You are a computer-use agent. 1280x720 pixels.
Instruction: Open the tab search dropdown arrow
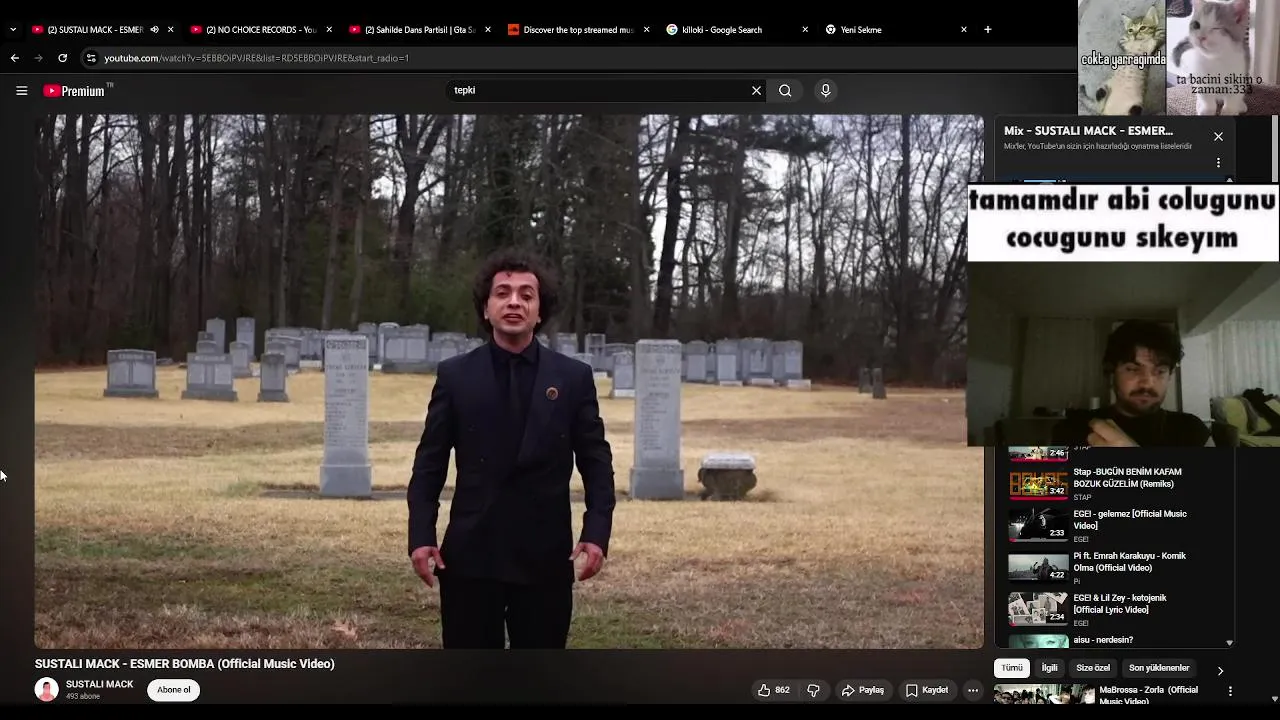(12, 29)
